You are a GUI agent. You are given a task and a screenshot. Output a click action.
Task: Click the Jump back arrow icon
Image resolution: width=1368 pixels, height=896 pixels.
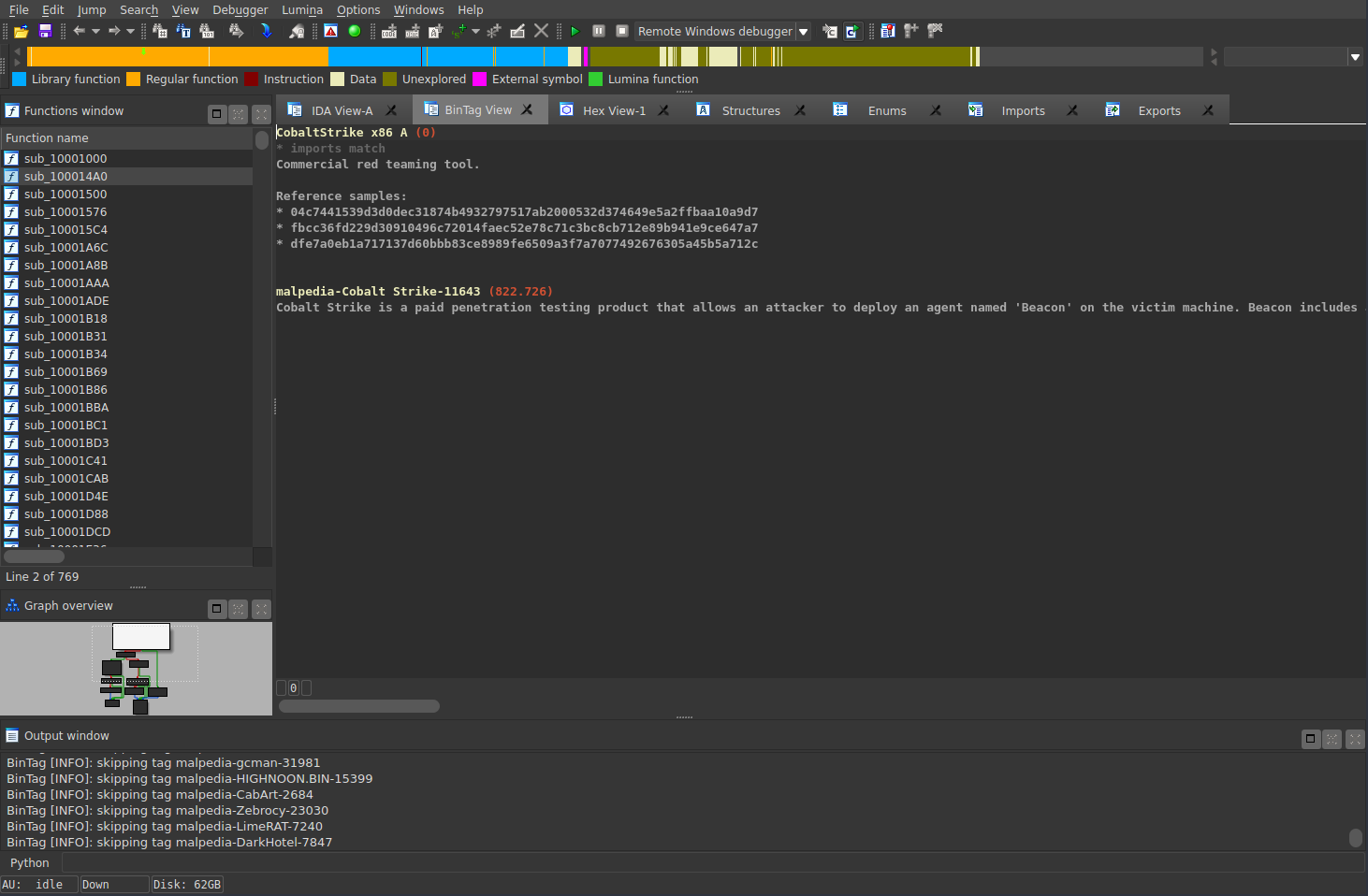[x=80, y=31]
